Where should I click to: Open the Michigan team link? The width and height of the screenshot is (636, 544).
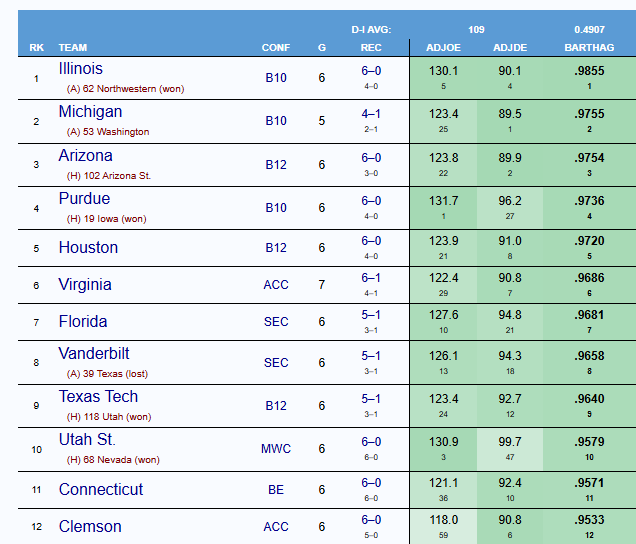pos(90,112)
